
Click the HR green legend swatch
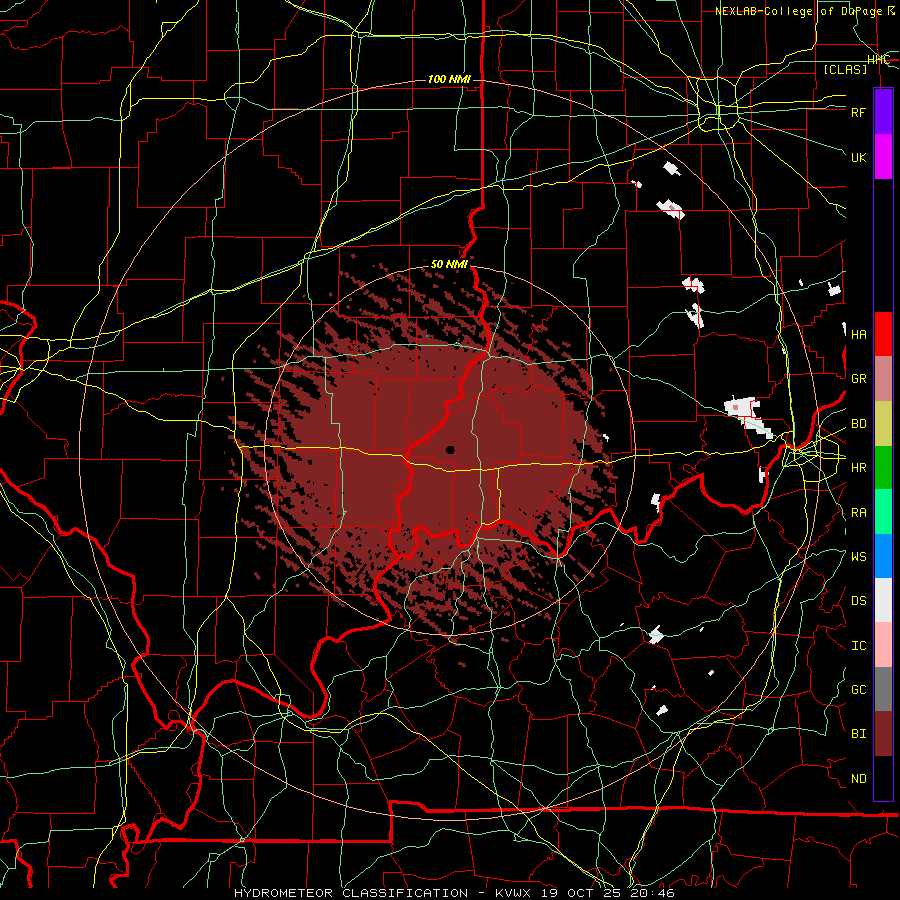[883, 468]
